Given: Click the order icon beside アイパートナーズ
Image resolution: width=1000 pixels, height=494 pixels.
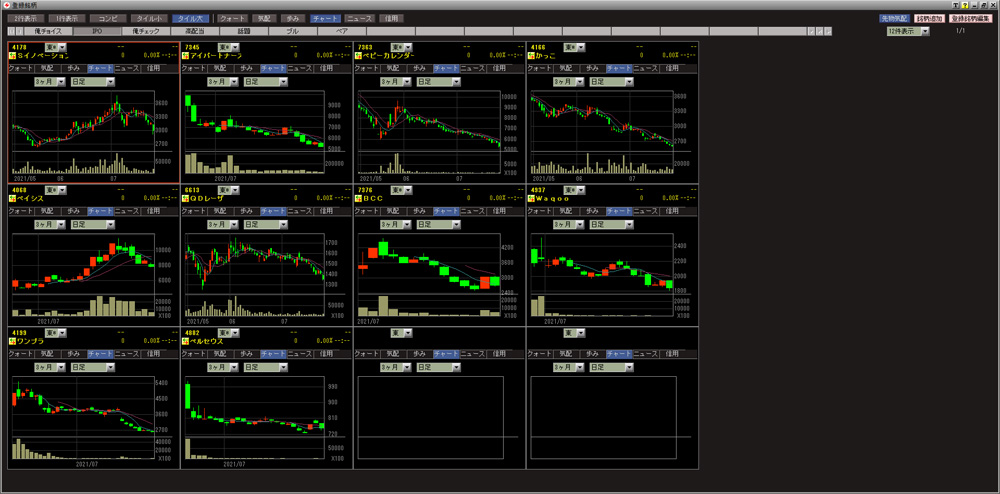Looking at the screenshot, I should pos(187,56).
